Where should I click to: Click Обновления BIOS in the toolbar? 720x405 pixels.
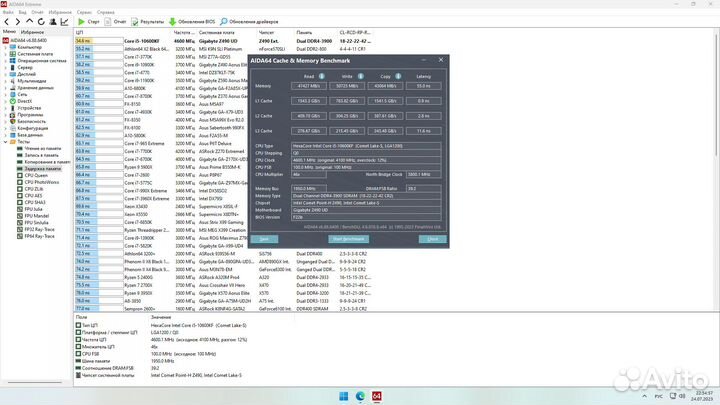(x=192, y=22)
